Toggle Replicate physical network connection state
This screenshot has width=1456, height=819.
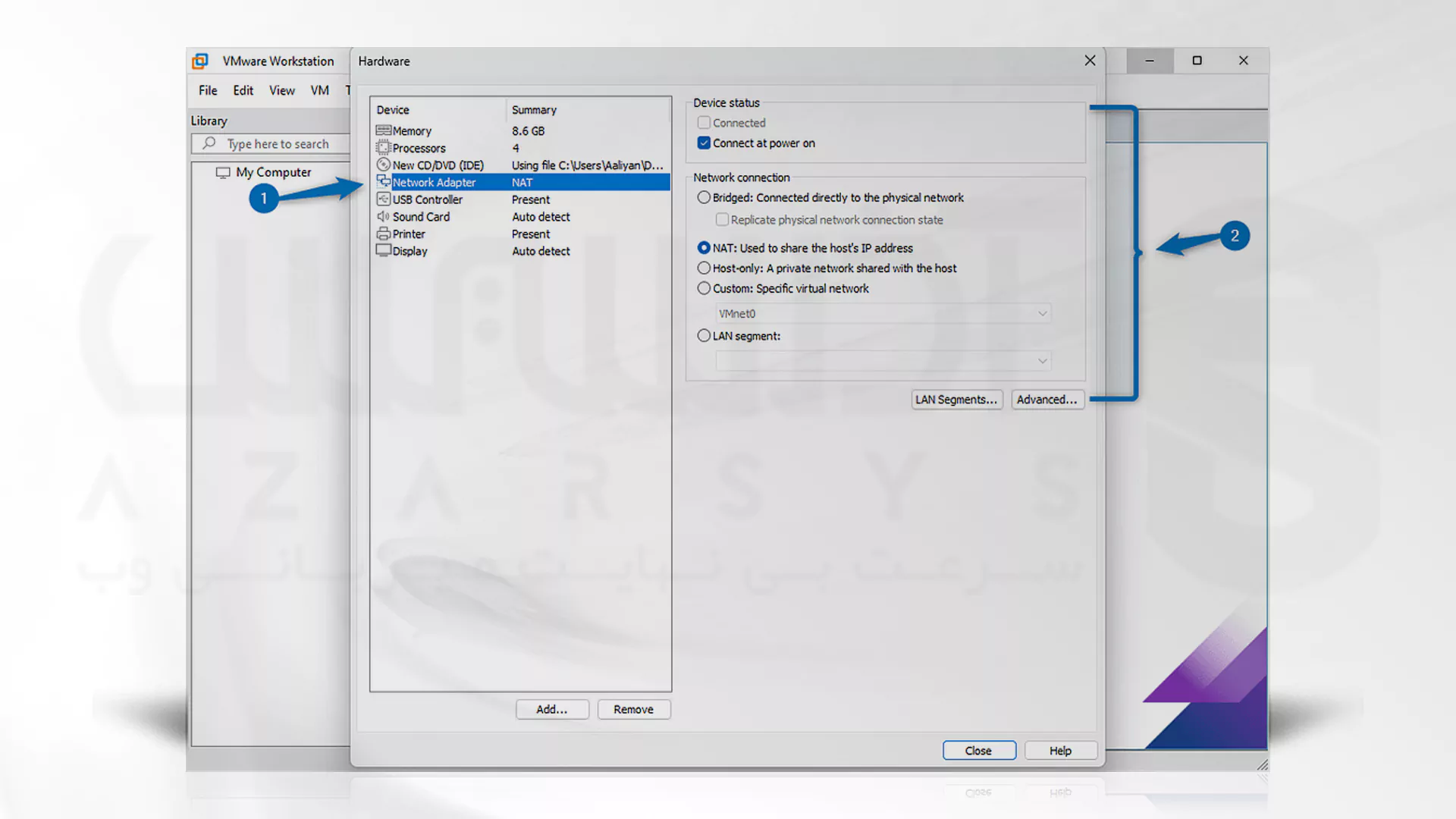722,219
